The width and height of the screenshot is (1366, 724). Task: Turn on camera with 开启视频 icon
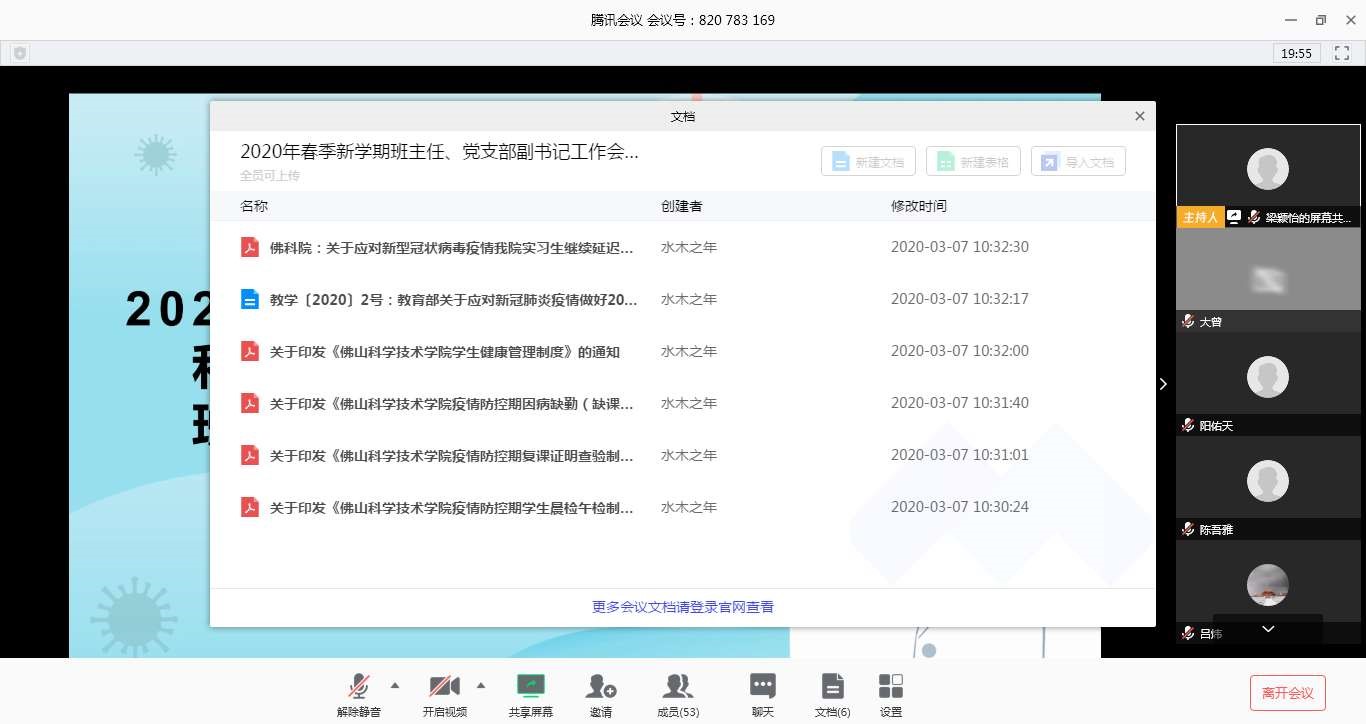point(444,686)
